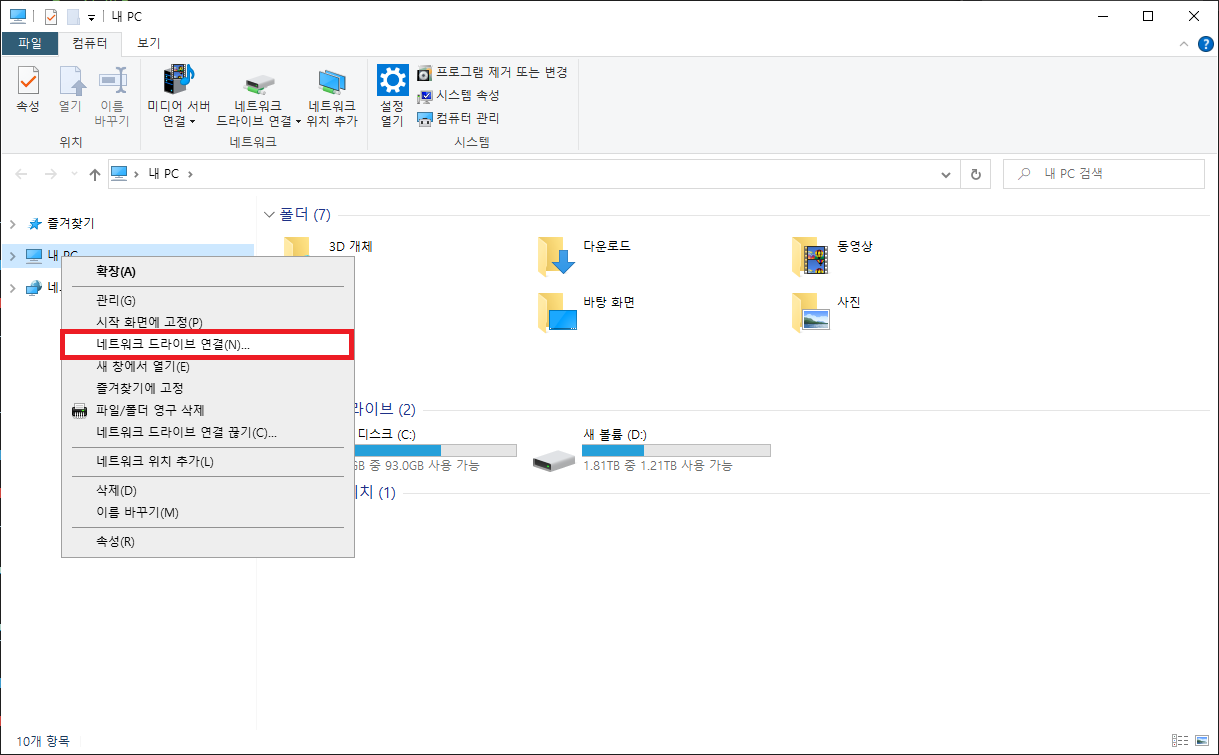Click the 설정 열기 gear icon
This screenshot has width=1219, height=755.
[x=391, y=79]
